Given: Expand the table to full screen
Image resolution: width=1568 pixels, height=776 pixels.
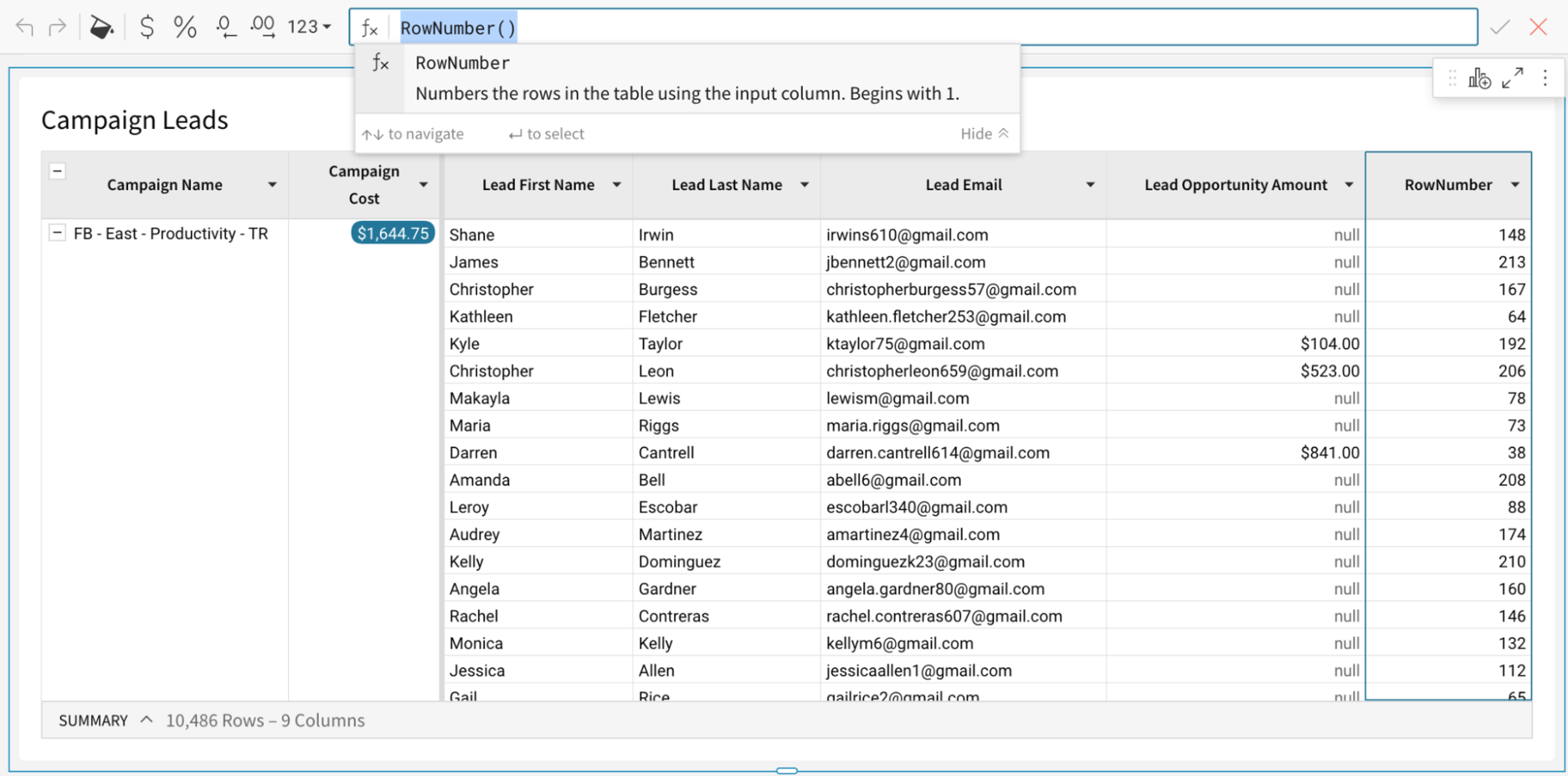Looking at the screenshot, I should (x=1512, y=78).
